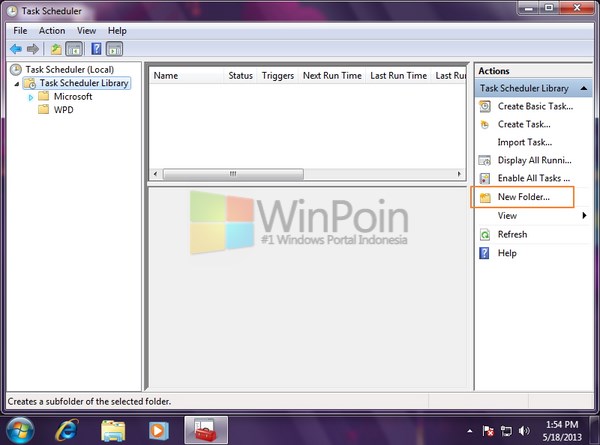Image resolution: width=600 pixels, height=445 pixels.
Task: Click the right scroll arrow of the task list
Action: click(x=459, y=174)
